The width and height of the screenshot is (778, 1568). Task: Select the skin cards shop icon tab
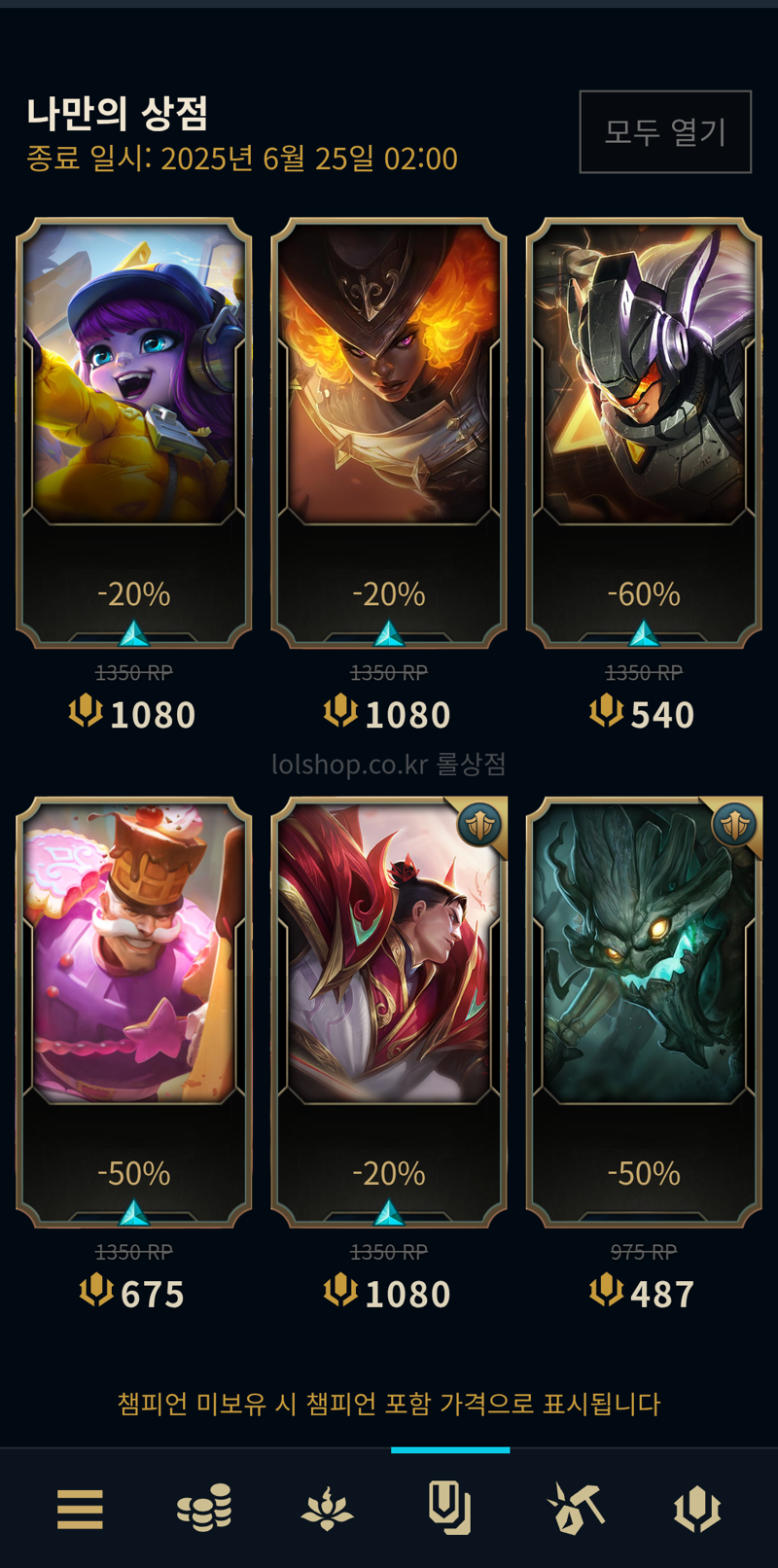click(450, 1509)
